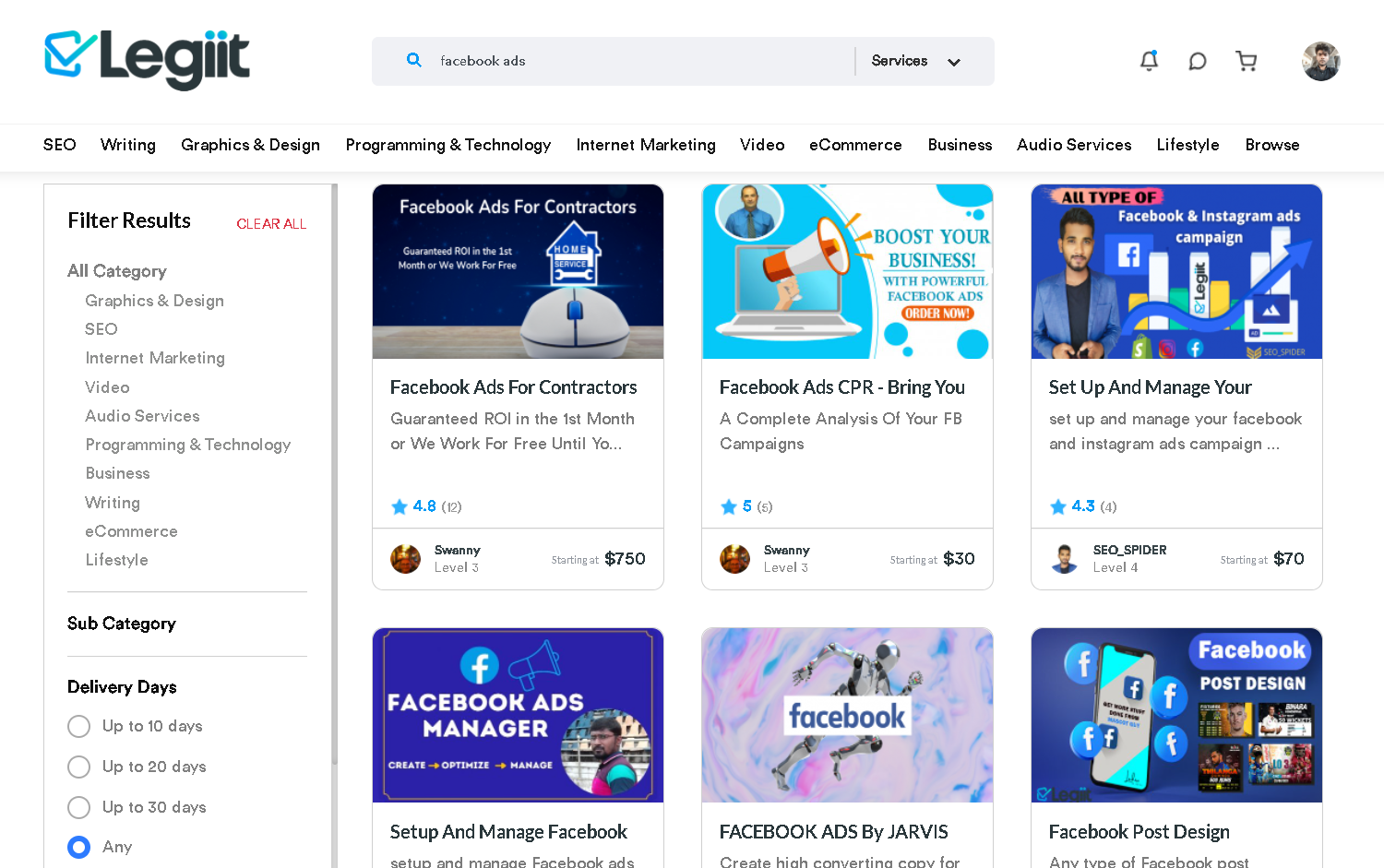Click the CLEAR ALL filters link
Viewport: 1384px width, 868px height.
point(271,224)
